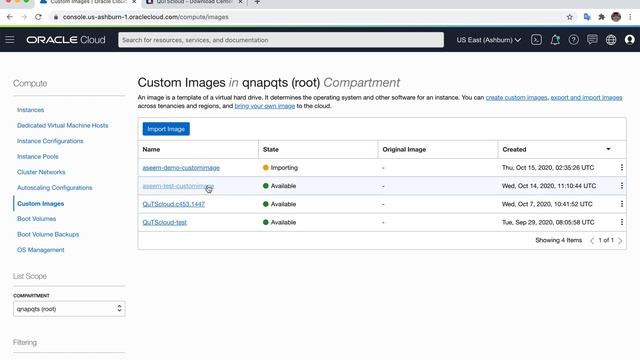The height and width of the screenshot is (360, 640).
Task: Bookmark this page with the star icon
Action: coord(570,17)
